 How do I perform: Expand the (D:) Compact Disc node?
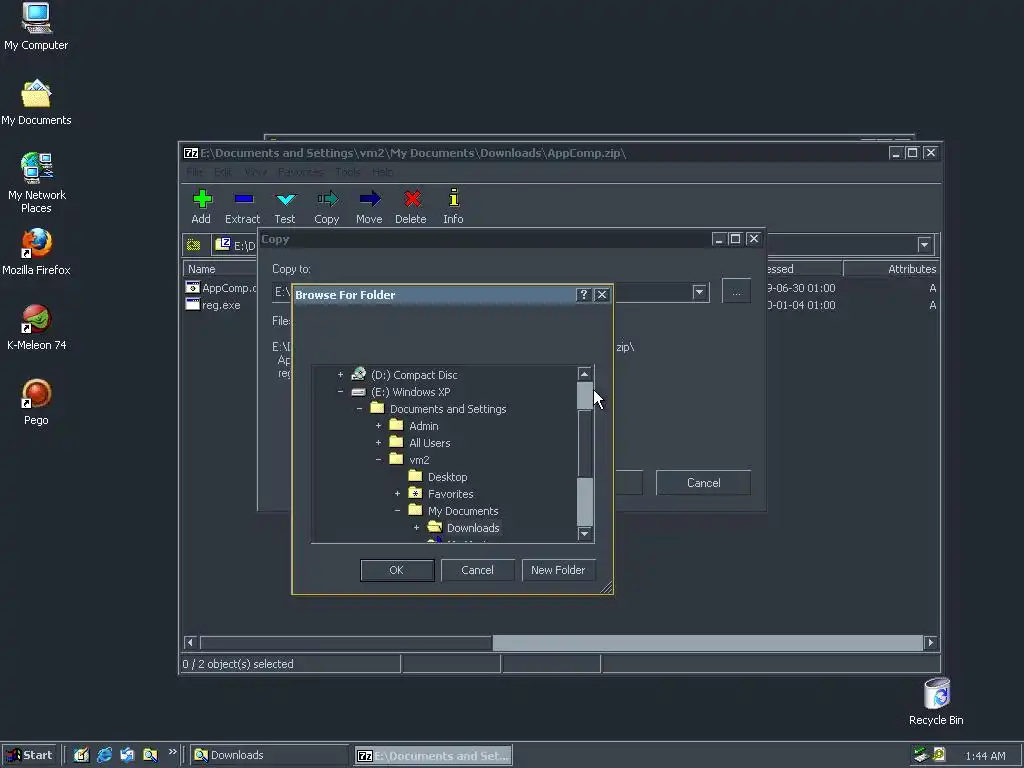point(340,375)
